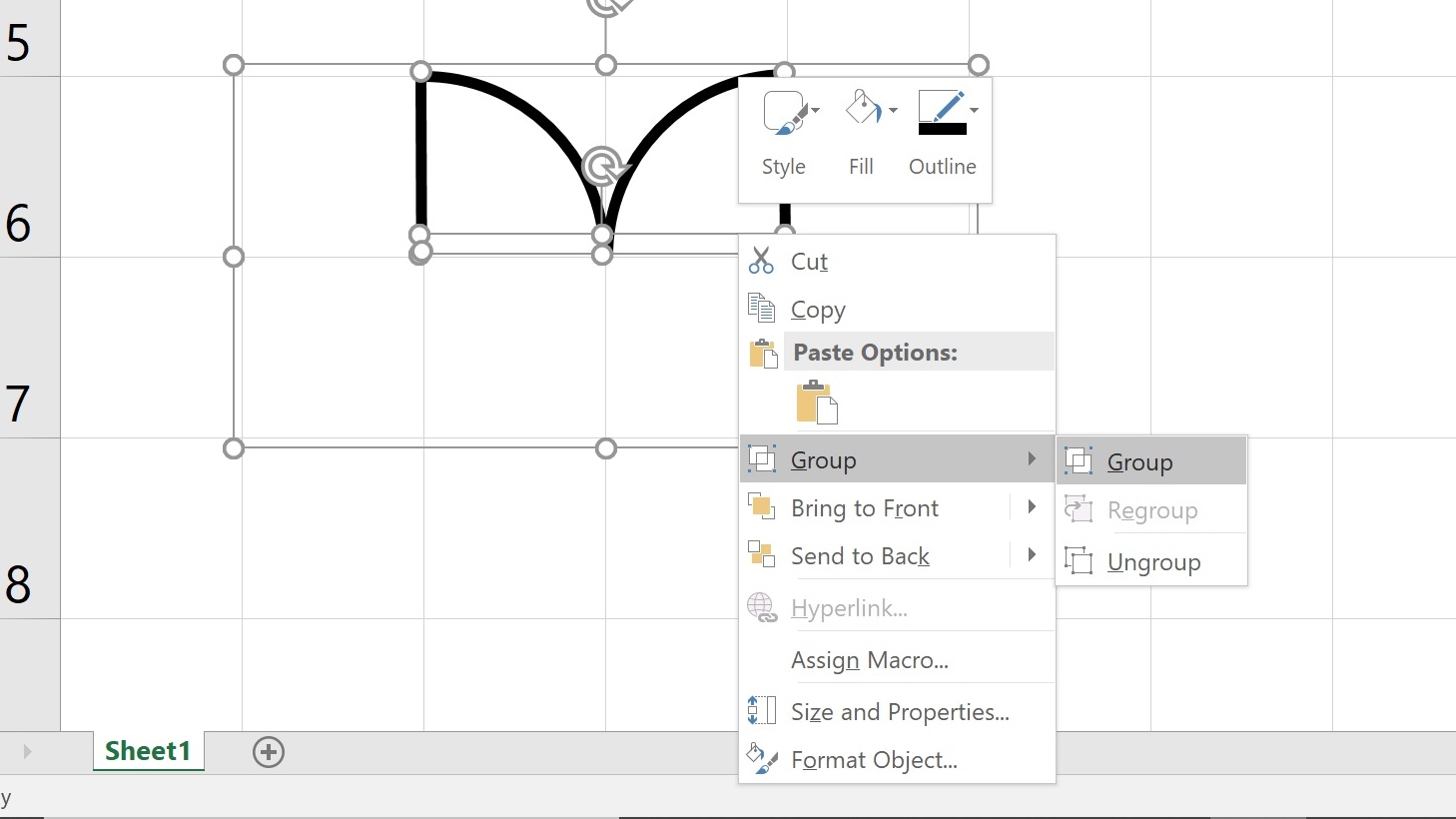Click the Shape Fill paint bucket icon
Image resolution: width=1456 pixels, height=819 pixels.
[864, 108]
